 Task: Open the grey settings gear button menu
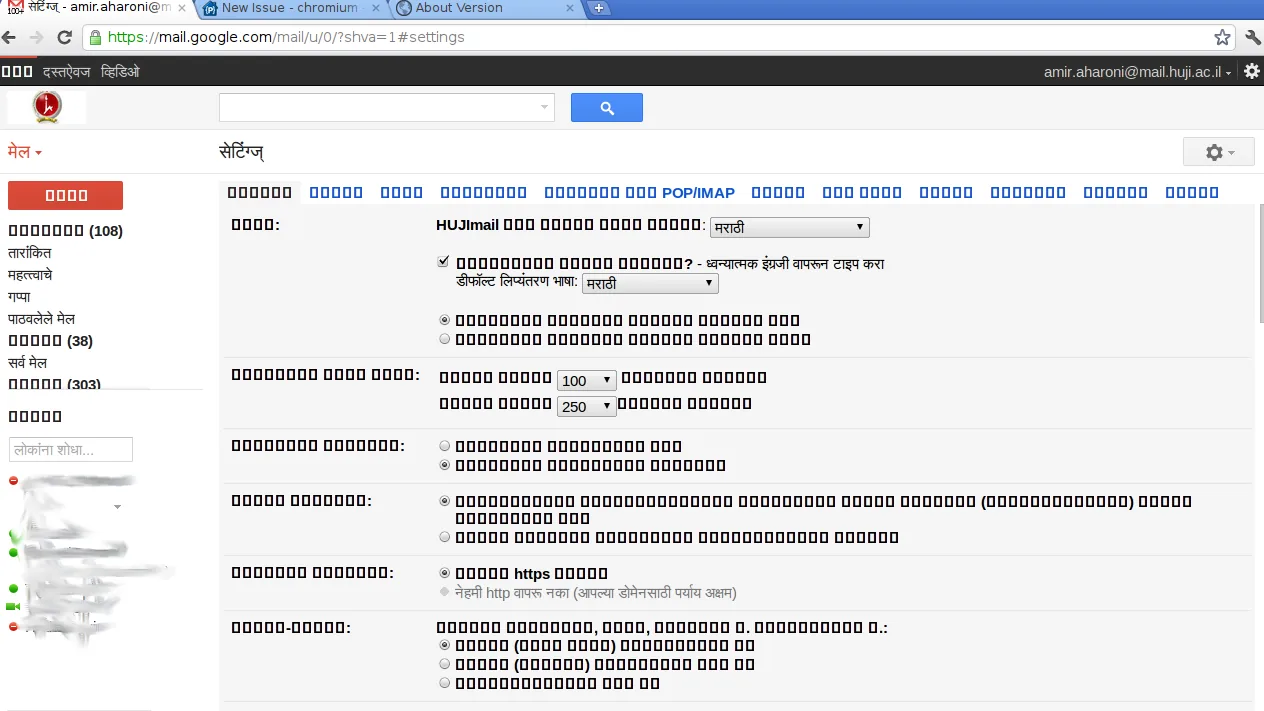(x=1218, y=152)
